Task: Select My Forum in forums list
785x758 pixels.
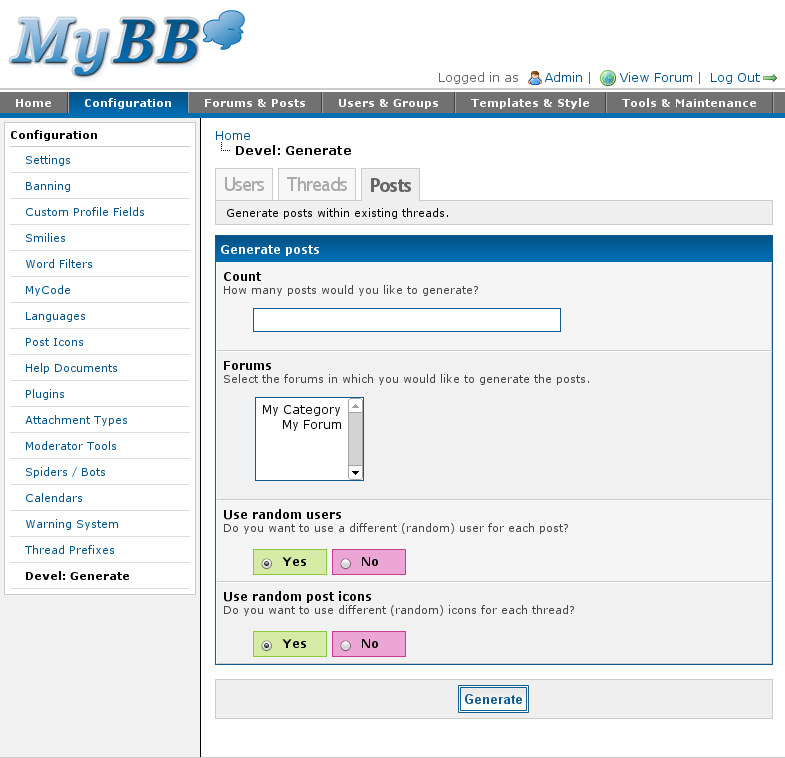Action: tap(311, 425)
